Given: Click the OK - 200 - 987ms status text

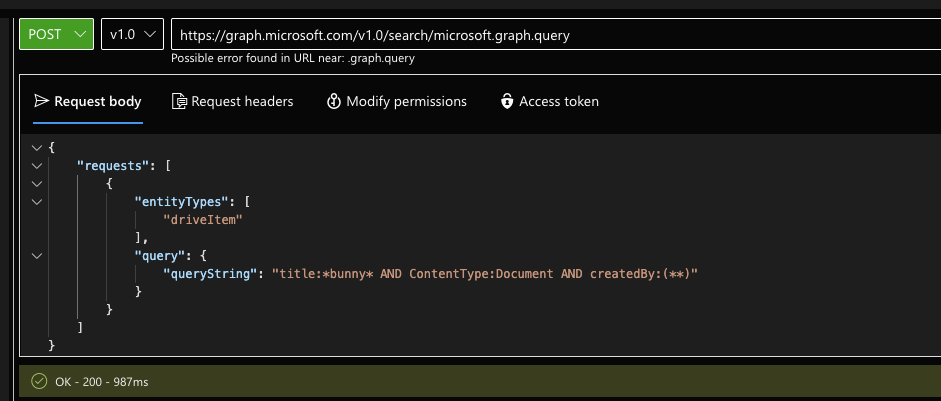Looking at the screenshot, I should [x=101, y=382].
